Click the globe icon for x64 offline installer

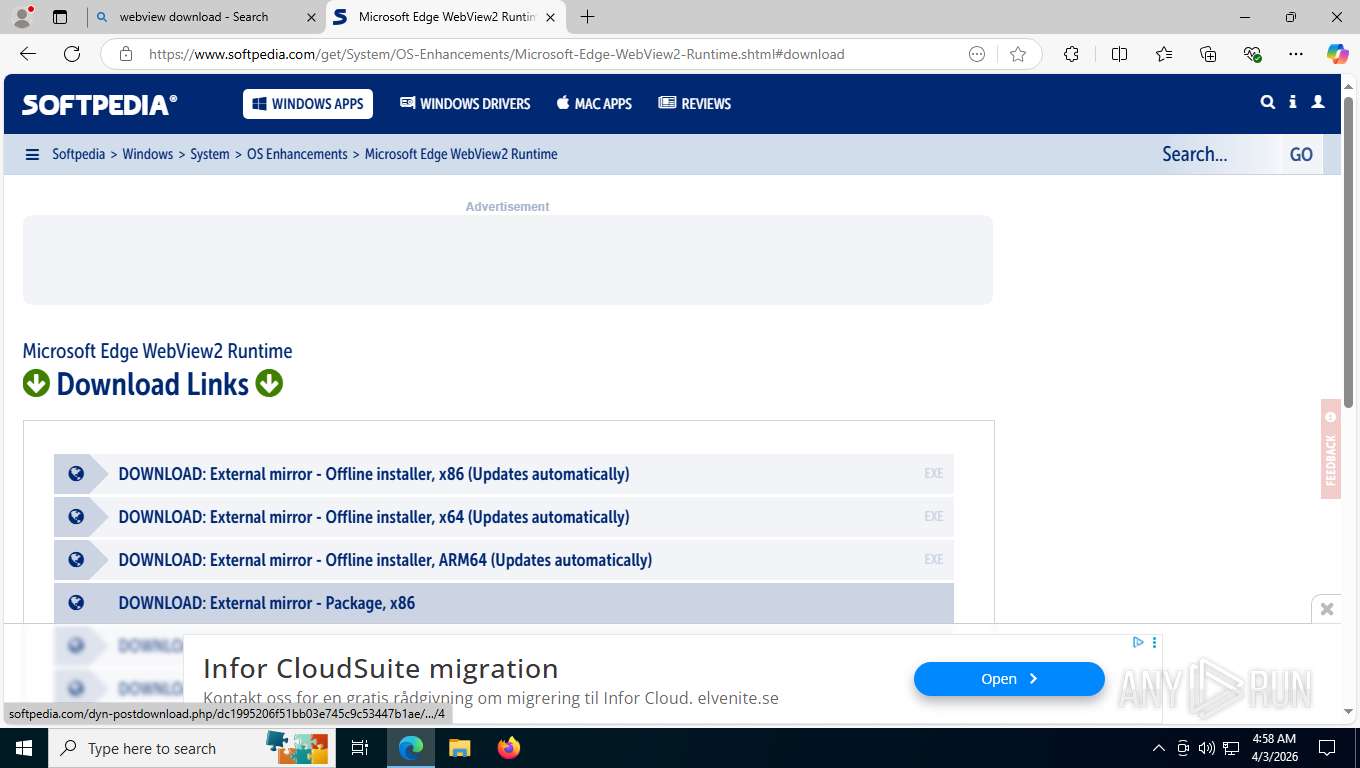click(76, 517)
